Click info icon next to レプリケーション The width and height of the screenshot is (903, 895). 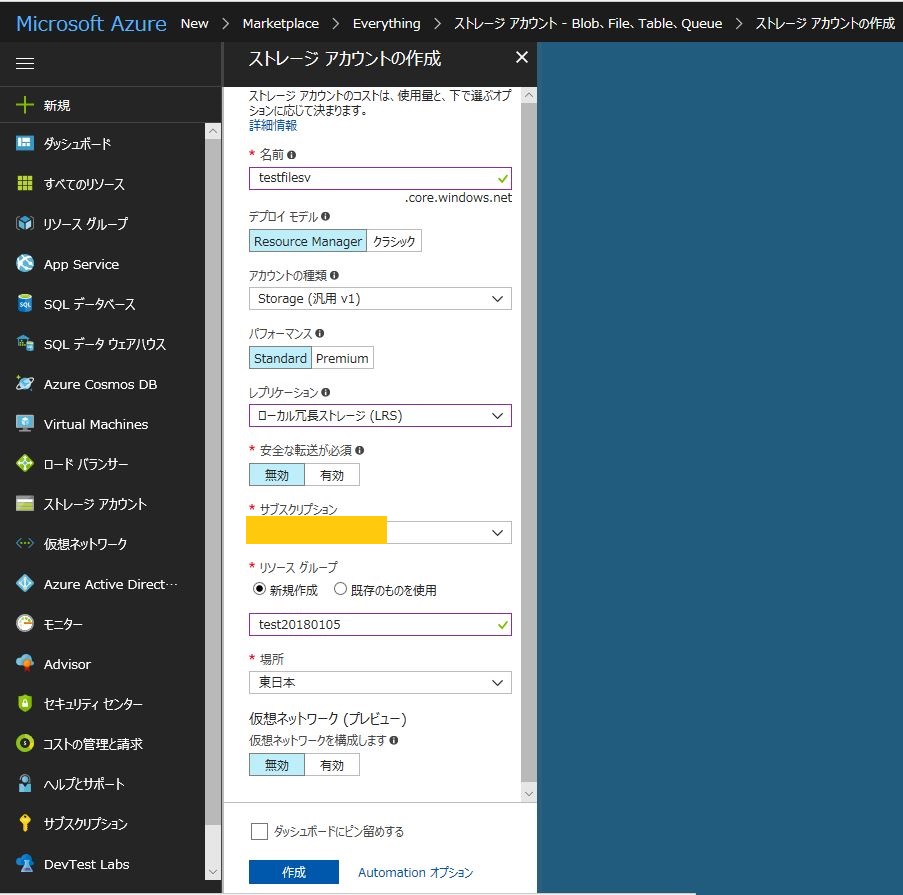[x=325, y=392]
